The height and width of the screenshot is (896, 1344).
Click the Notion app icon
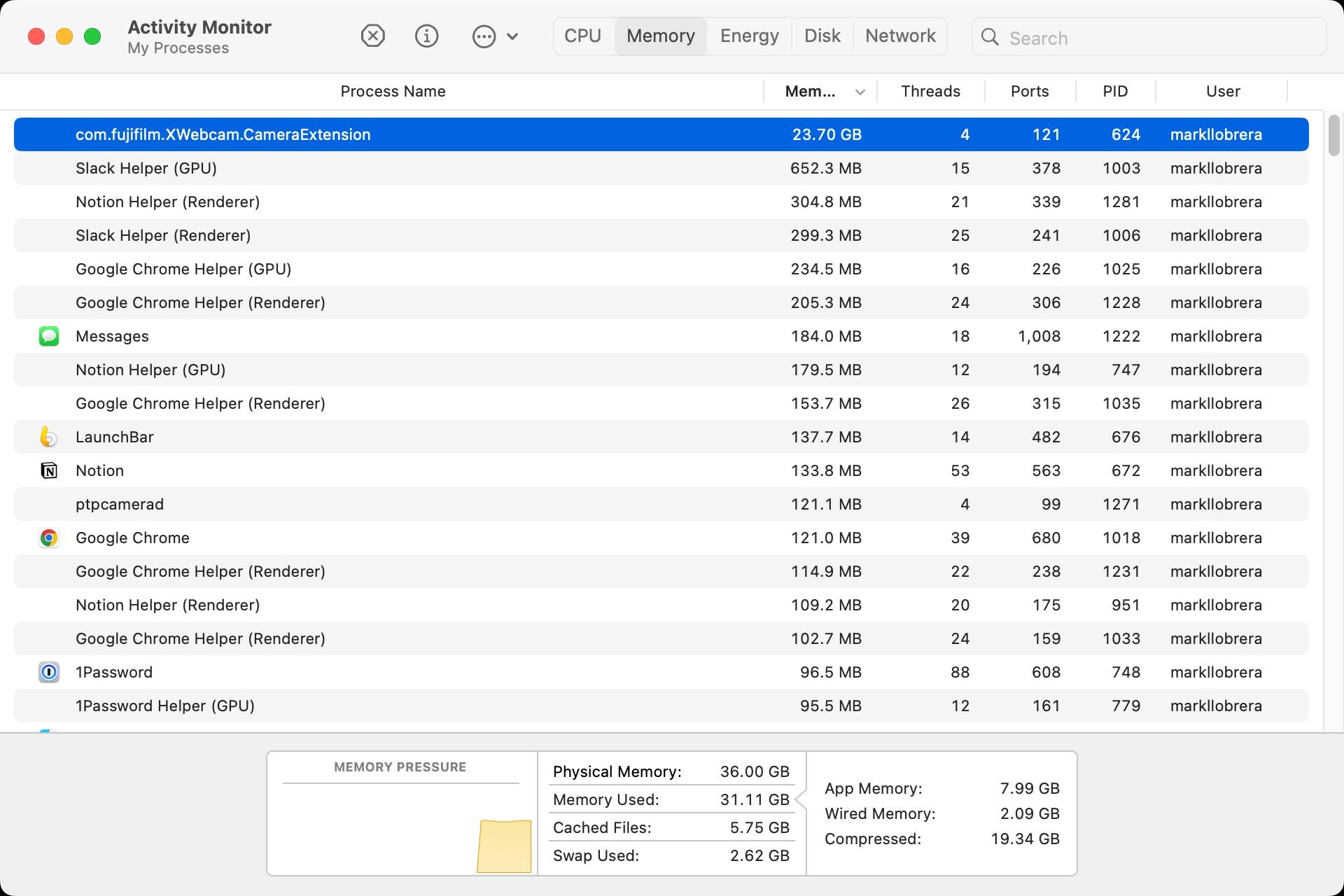pyautogui.click(x=48, y=470)
